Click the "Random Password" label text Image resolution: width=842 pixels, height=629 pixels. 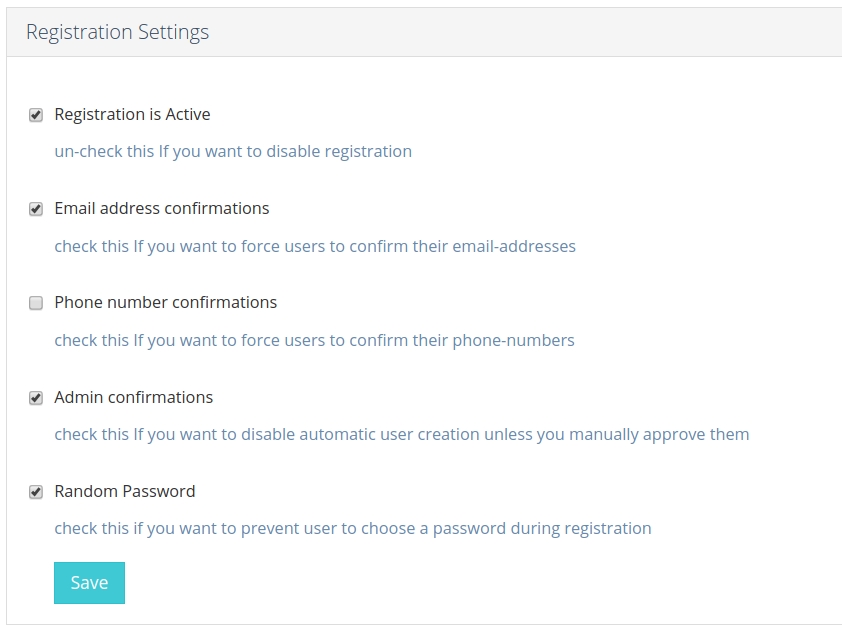click(x=124, y=491)
